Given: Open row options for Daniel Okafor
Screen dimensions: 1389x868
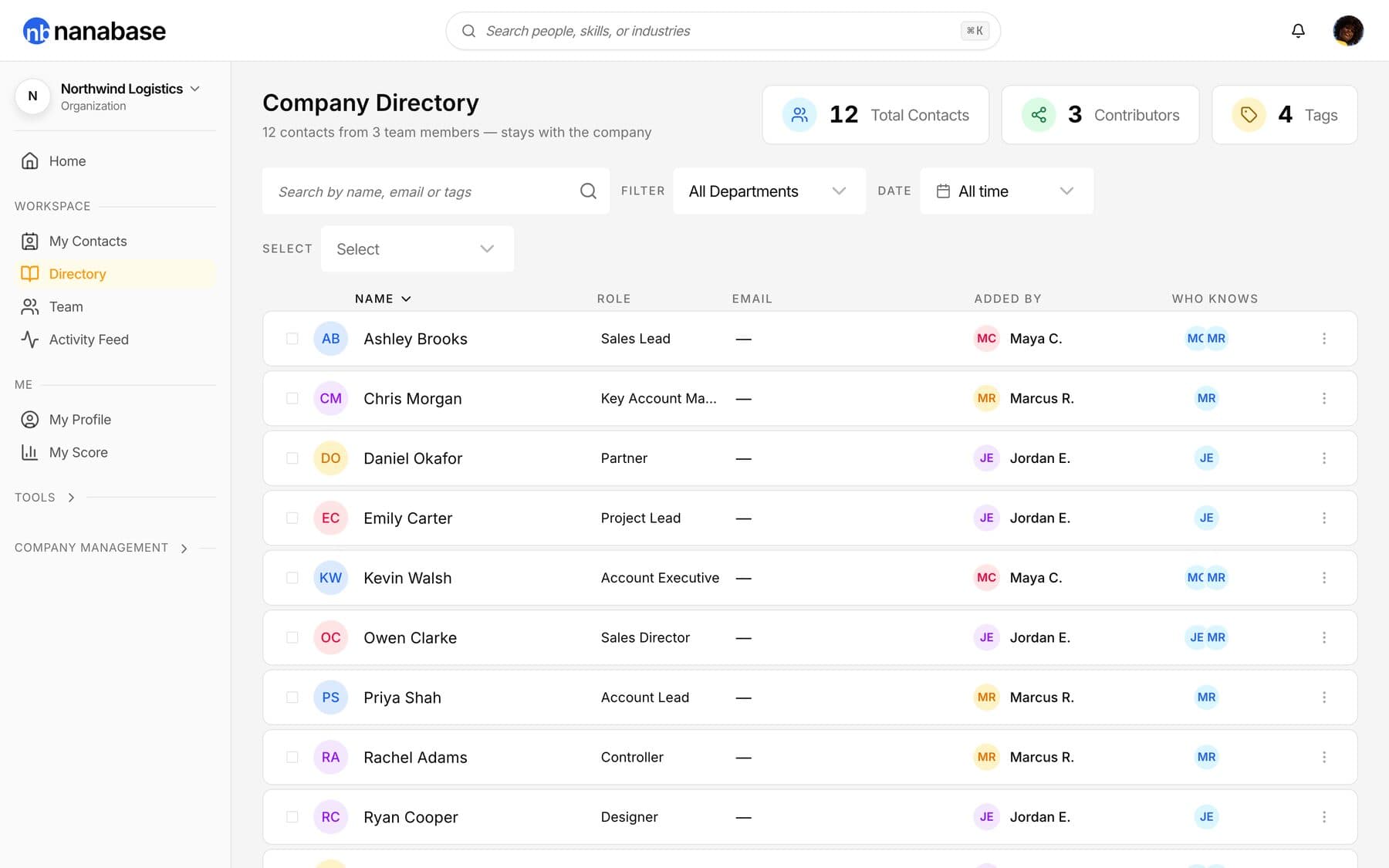Looking at the screenshot, I should [1324, 458].
